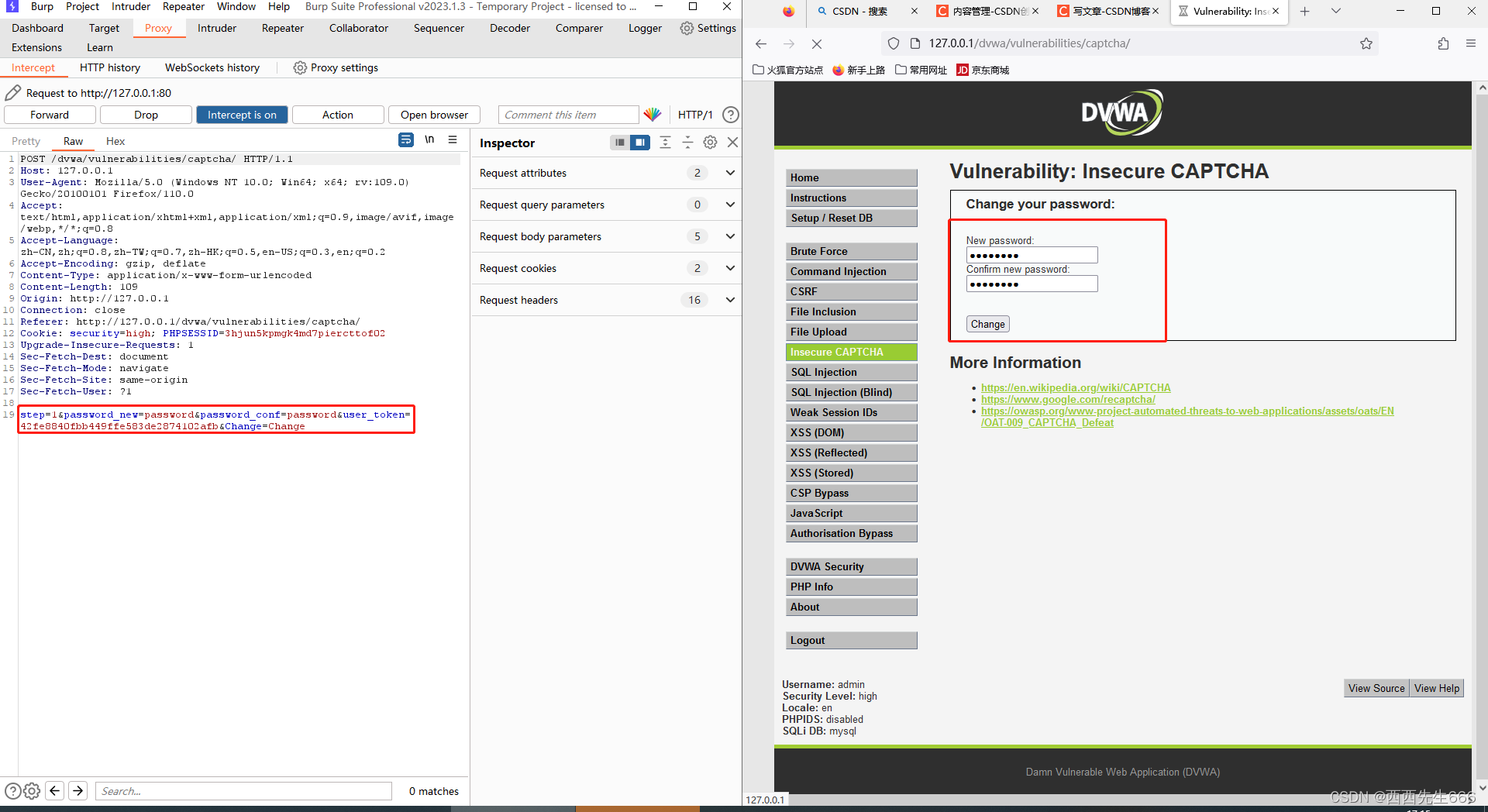Click the pencil edit icon beside Request target

13,93
